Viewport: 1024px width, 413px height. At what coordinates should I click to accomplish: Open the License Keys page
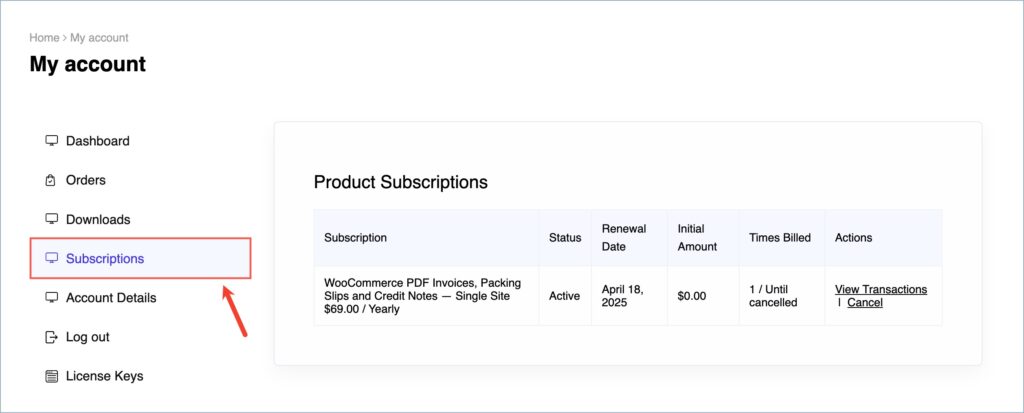pos(104,376)
